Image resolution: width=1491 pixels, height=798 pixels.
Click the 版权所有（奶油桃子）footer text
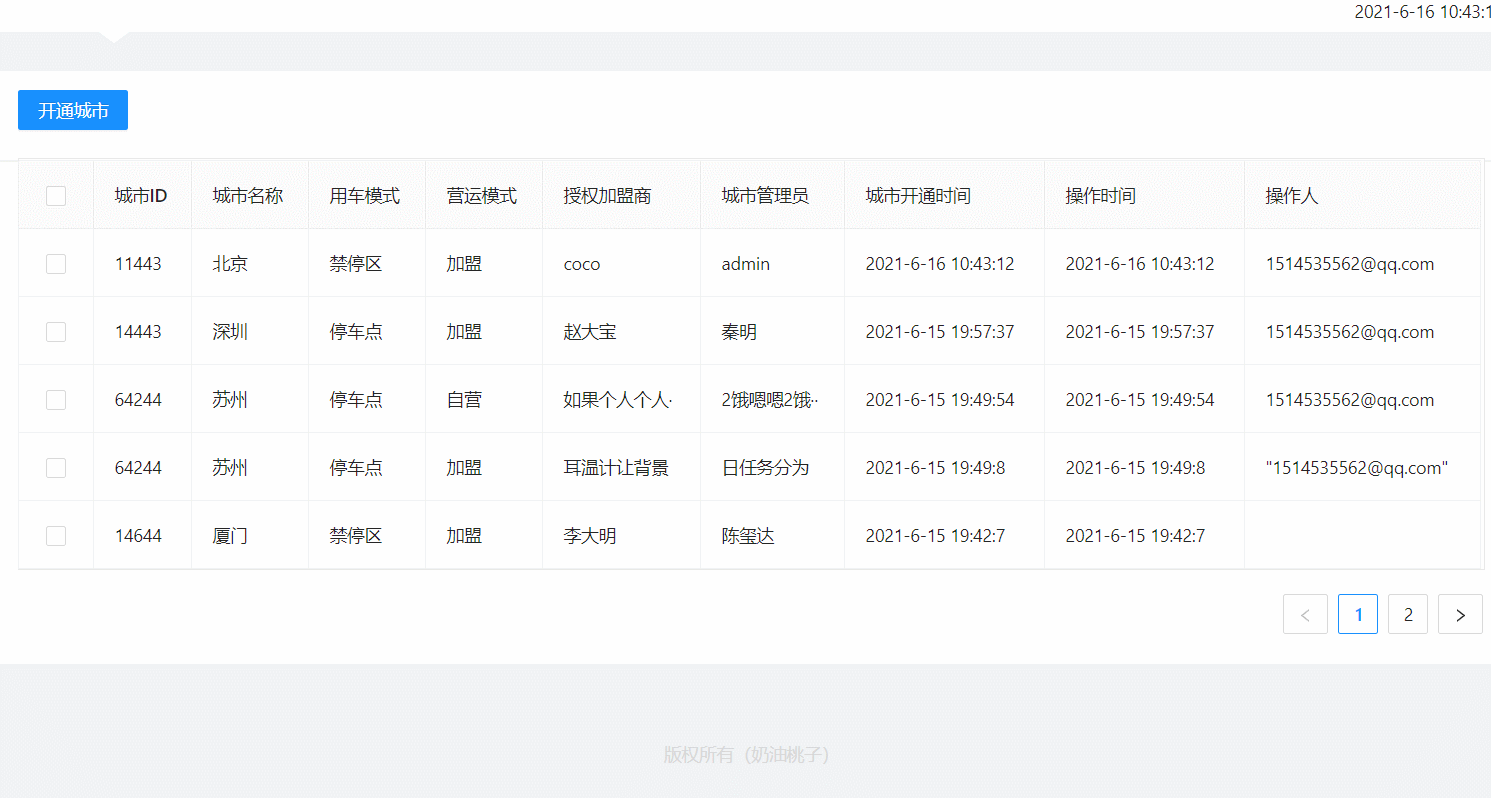[747, 755]
